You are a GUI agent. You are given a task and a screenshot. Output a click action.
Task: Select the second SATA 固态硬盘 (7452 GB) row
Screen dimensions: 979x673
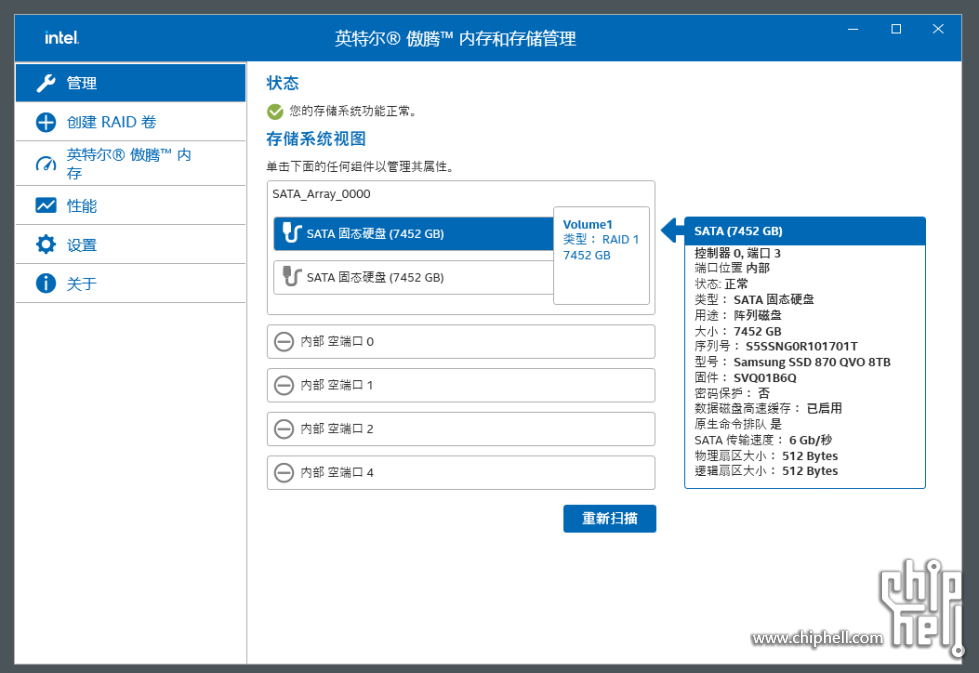point(413,277)
